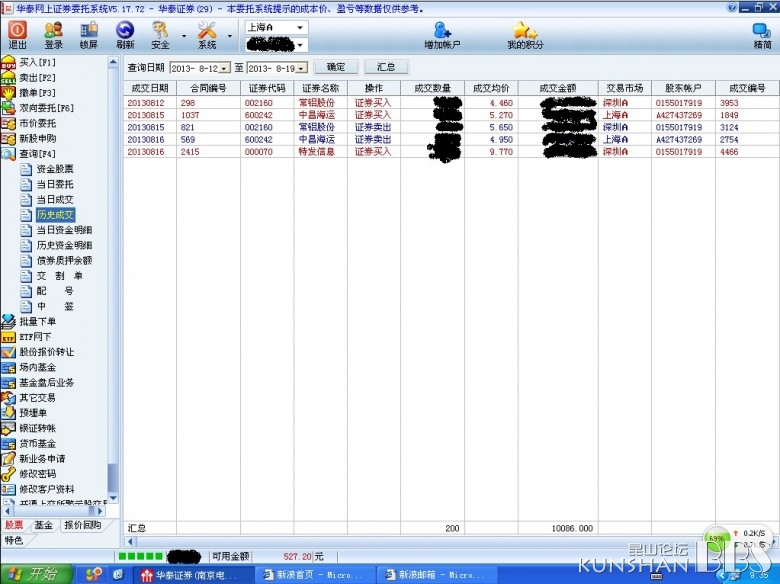Open 债券质押余额 query item
Screen dimensions: 780x584
tap(64, 261)
